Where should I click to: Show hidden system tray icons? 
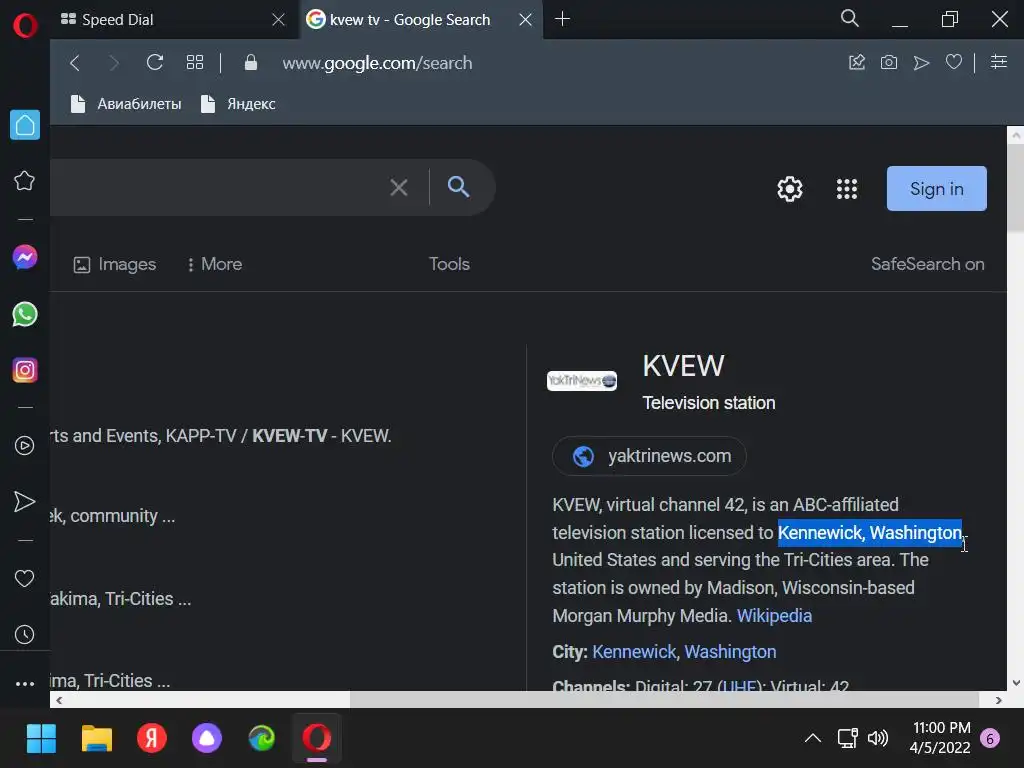point(812,739)
